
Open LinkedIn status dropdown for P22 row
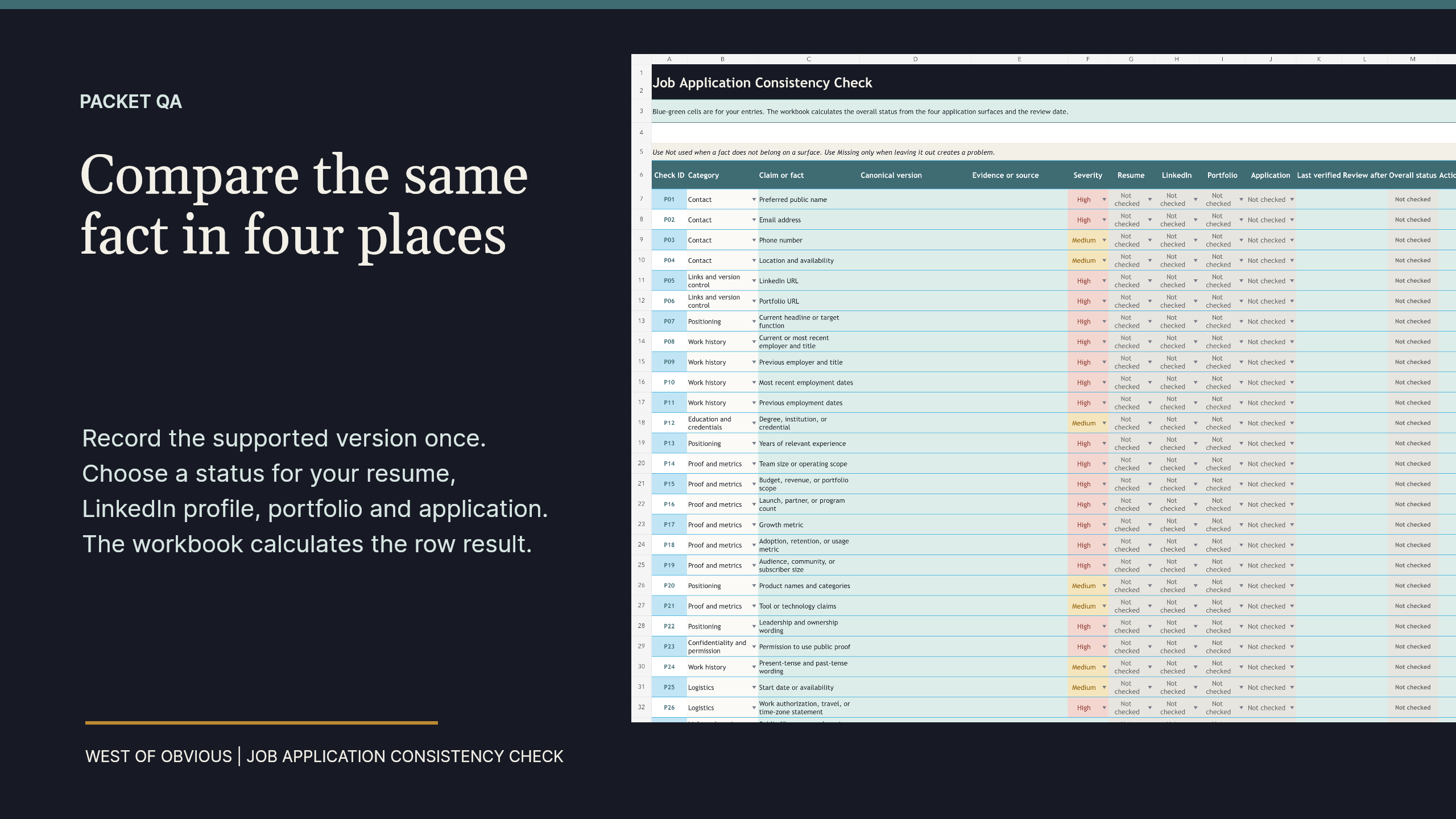[1195, 627]
